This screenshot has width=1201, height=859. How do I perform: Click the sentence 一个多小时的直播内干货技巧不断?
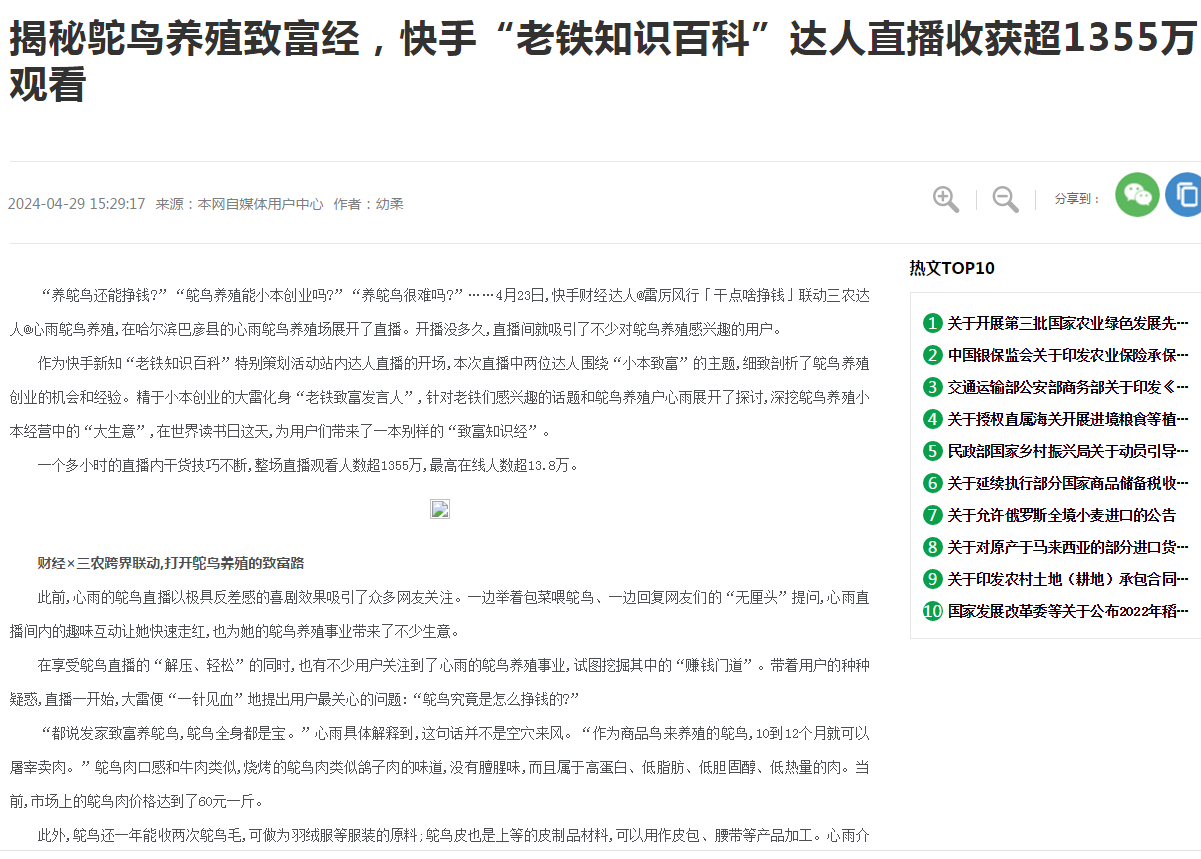(x=308, y=465)
